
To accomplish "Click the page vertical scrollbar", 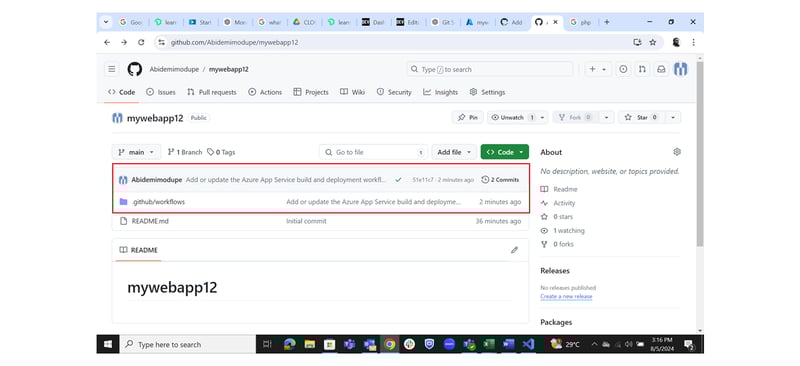I will point(700,153).
